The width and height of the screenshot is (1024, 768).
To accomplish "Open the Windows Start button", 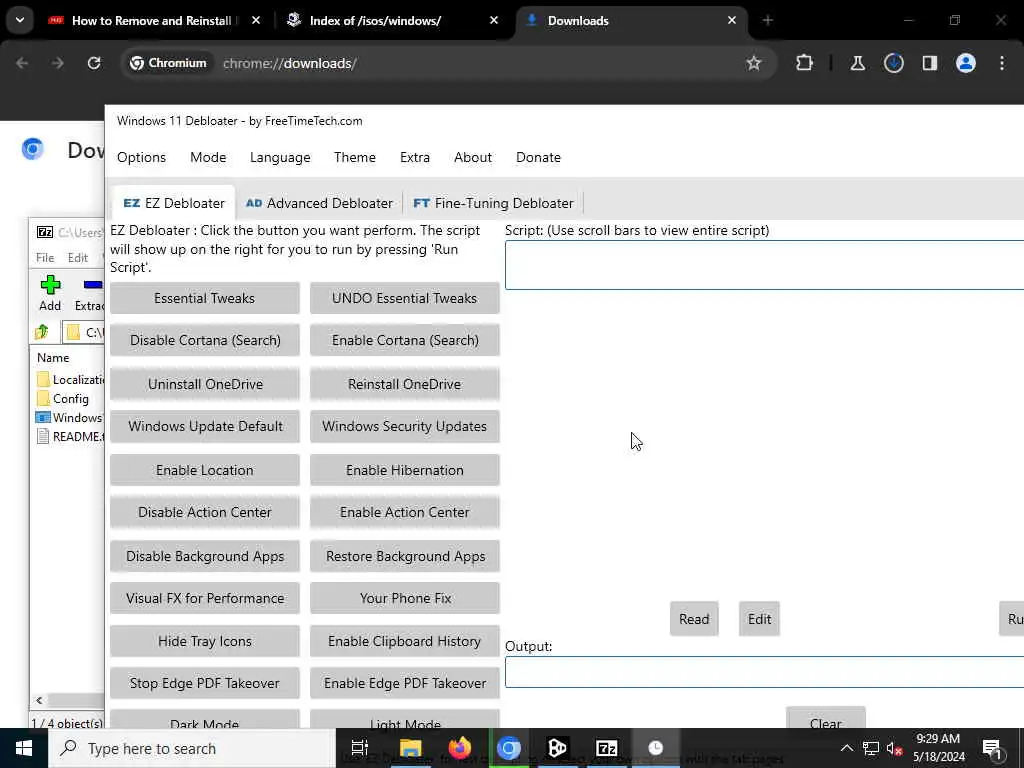I will (24, 748).
